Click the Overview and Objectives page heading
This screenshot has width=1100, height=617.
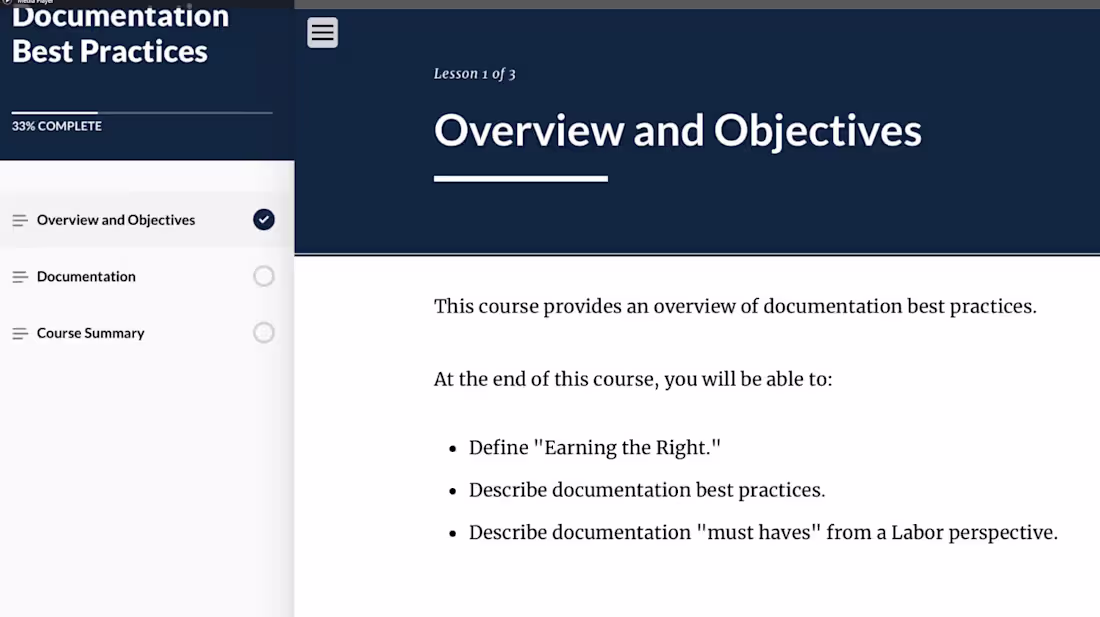point(677,130)
